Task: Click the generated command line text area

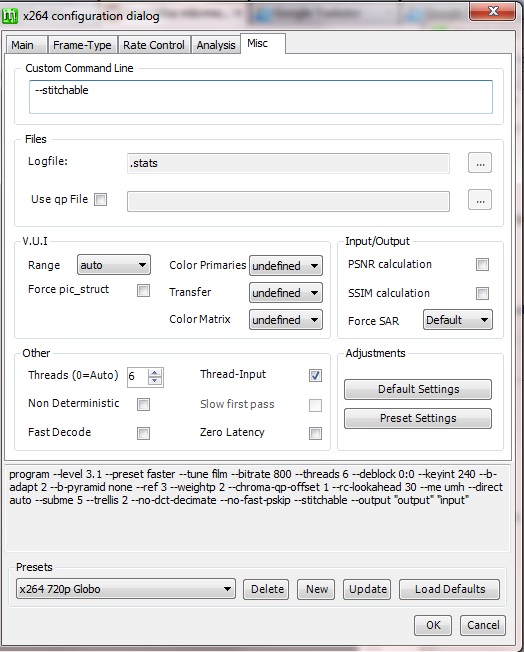Action: click(257, 508)
